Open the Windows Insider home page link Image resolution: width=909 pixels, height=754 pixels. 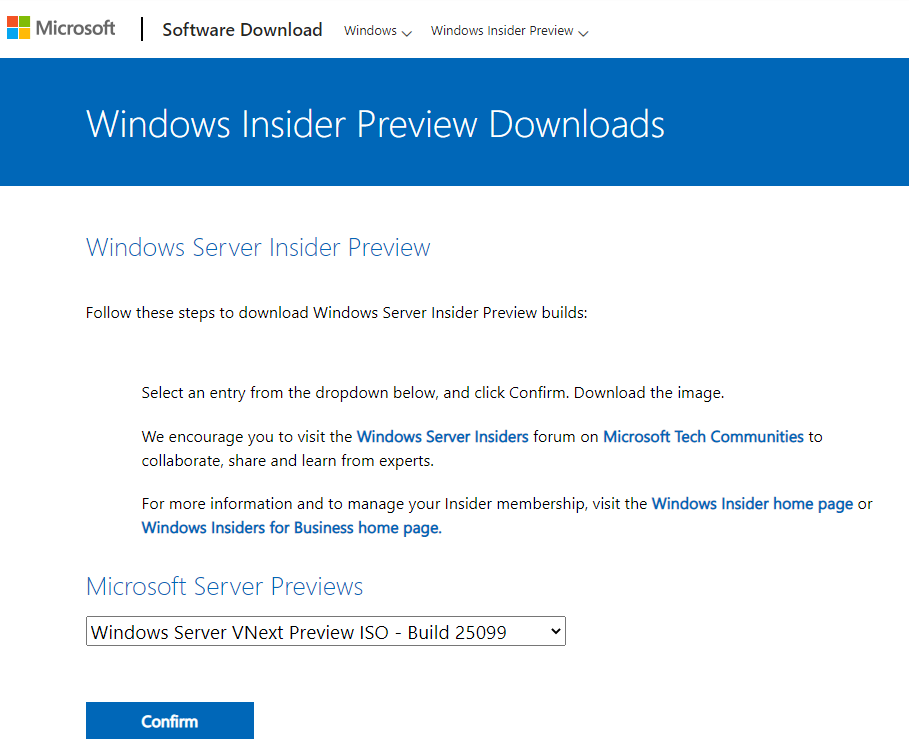752,504
